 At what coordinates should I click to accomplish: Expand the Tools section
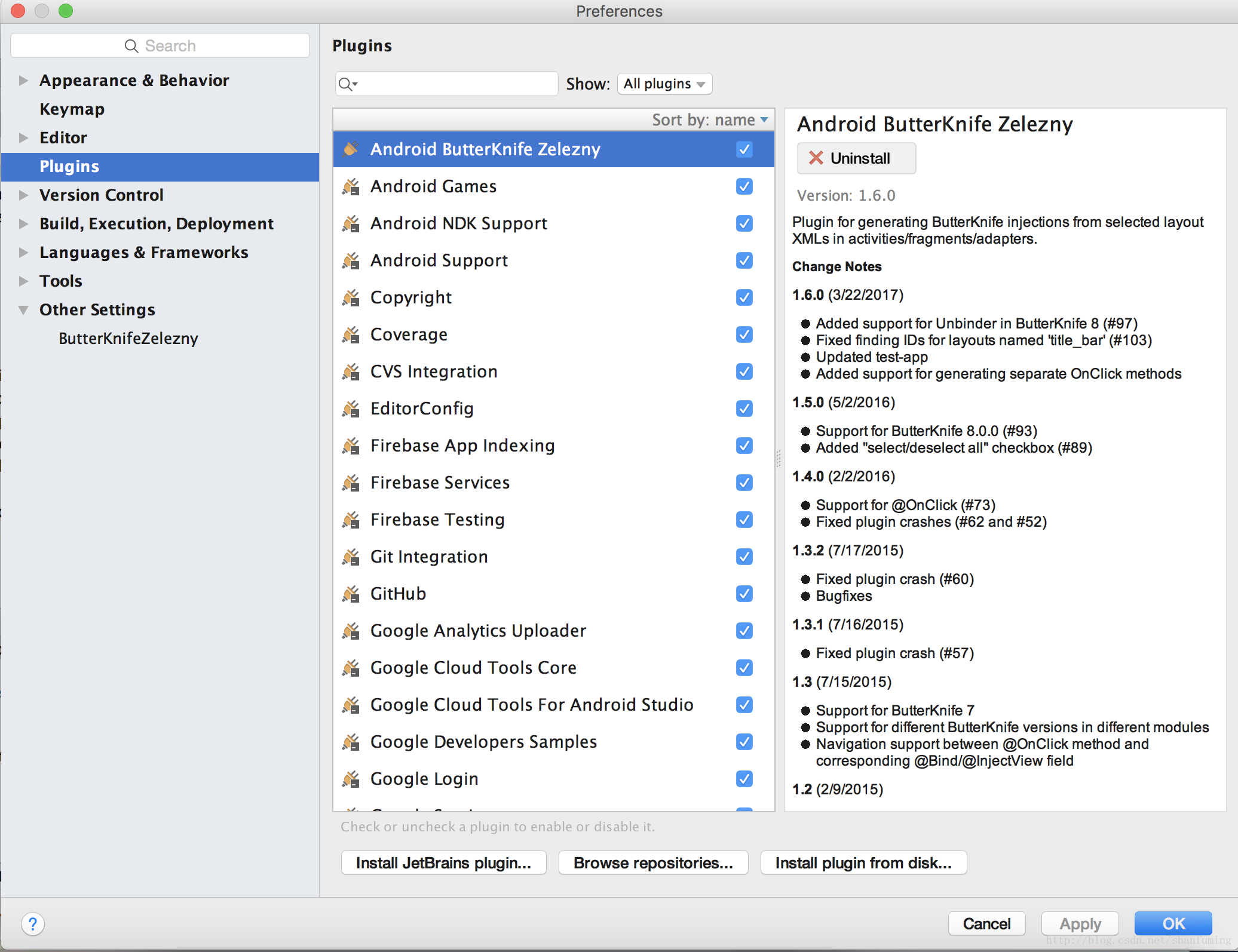pos(23,281)
